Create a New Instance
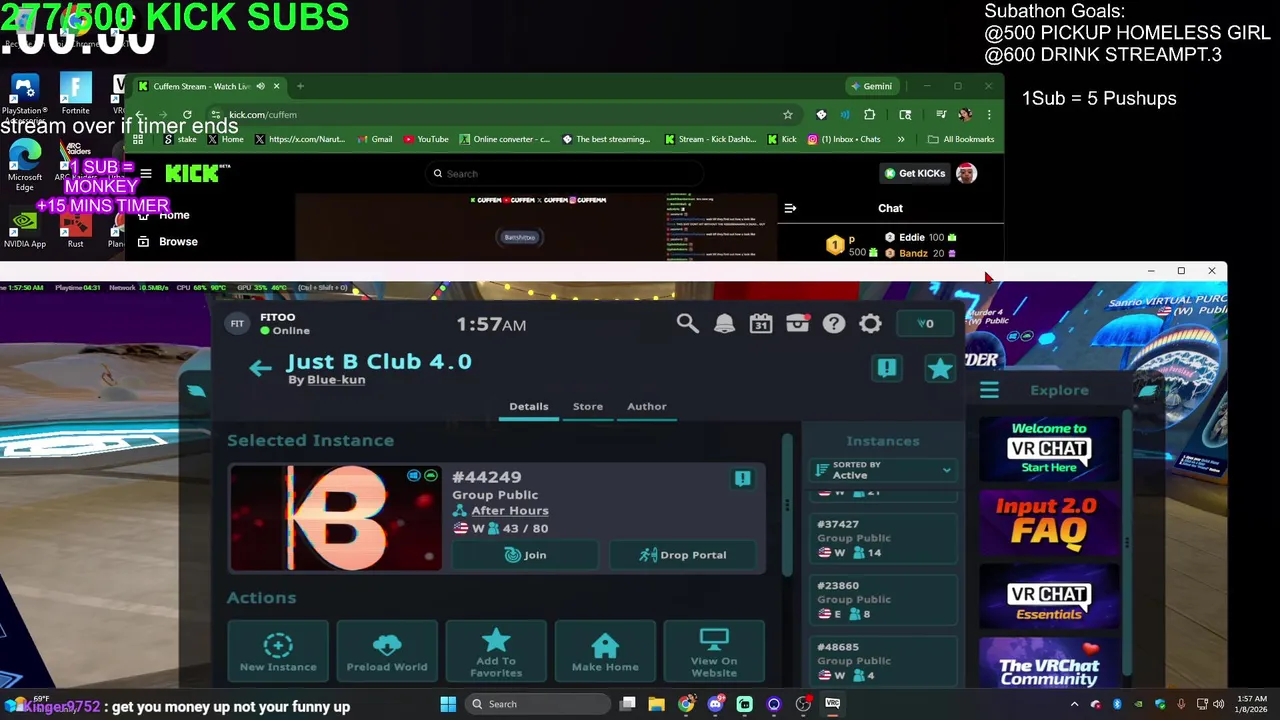Viewport: 1280px width, 720px height. coord(278,650)
